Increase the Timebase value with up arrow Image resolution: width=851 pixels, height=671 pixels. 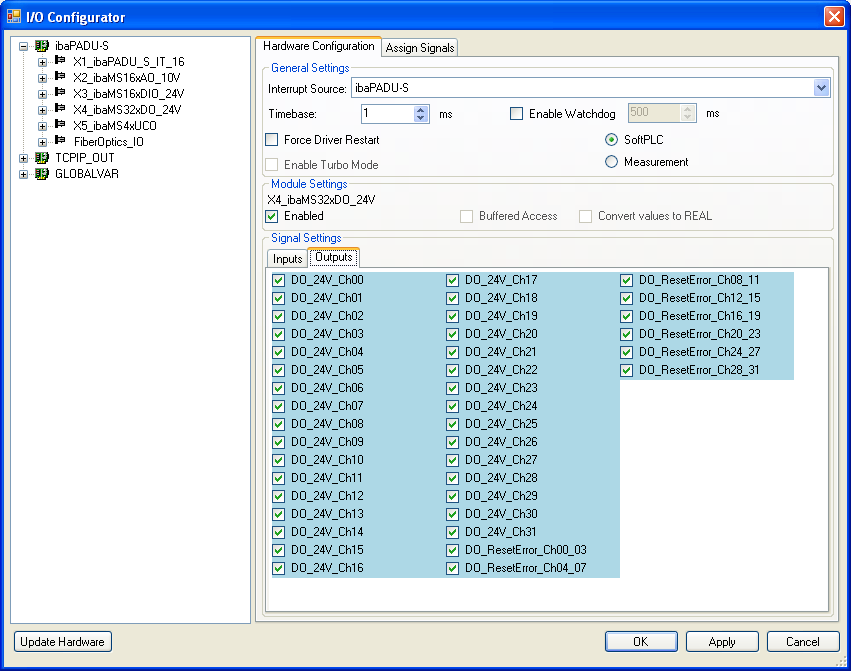point(421,110)
